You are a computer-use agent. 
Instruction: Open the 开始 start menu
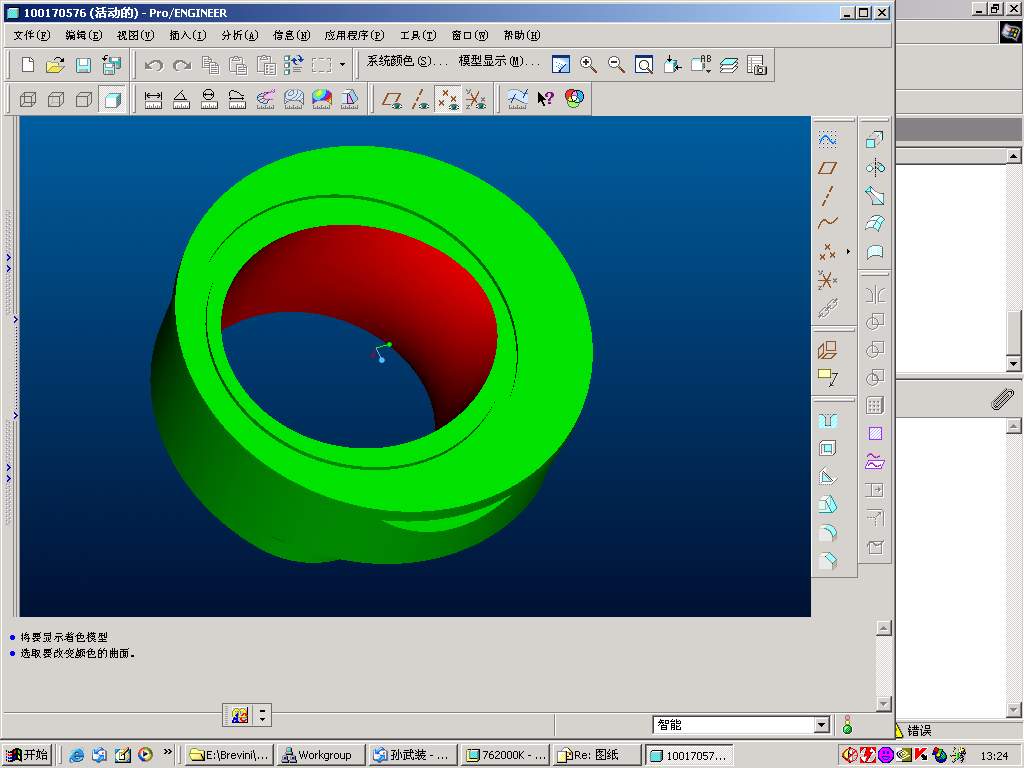tap(27, 755)
